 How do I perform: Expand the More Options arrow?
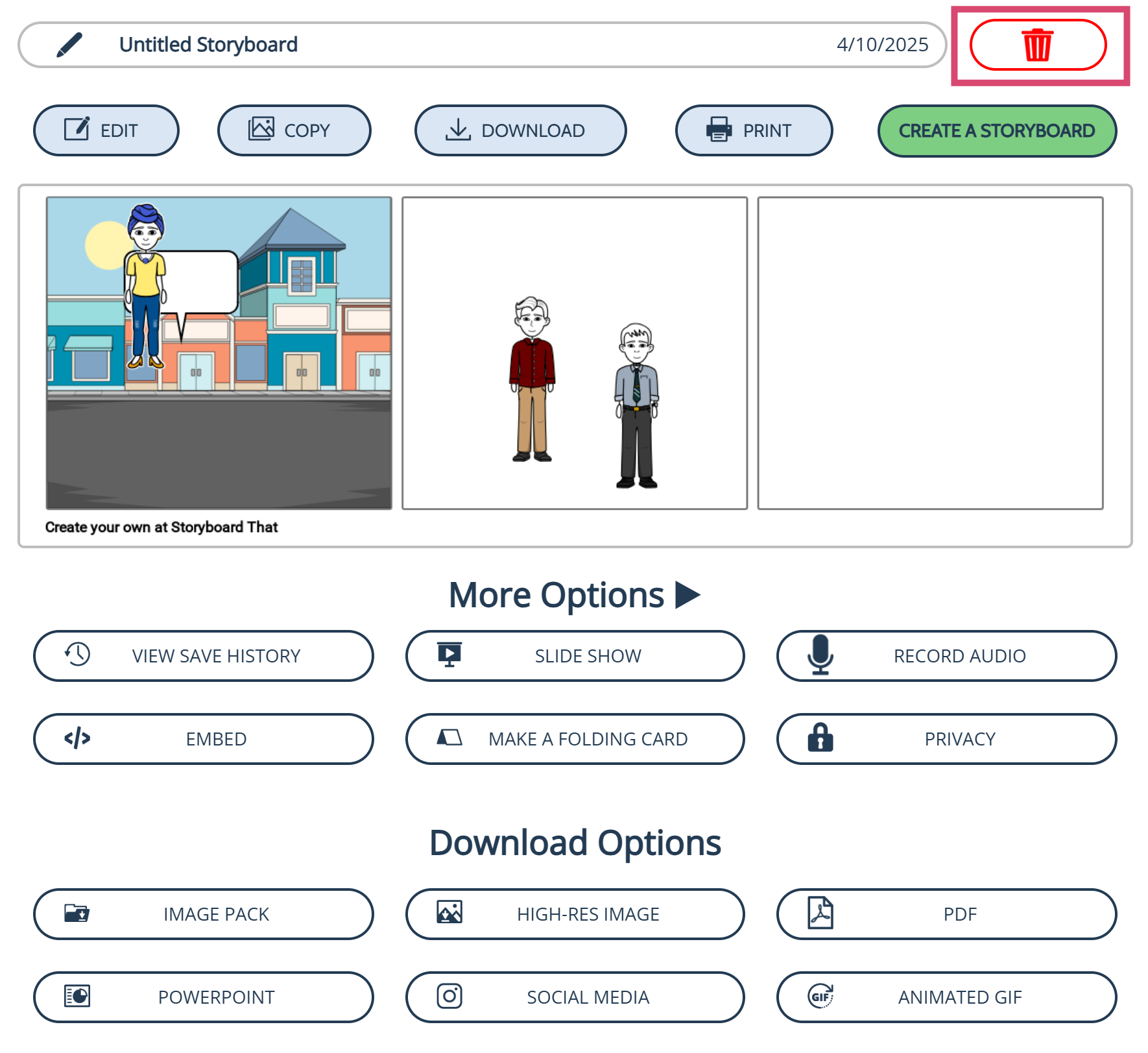(688, 594)
